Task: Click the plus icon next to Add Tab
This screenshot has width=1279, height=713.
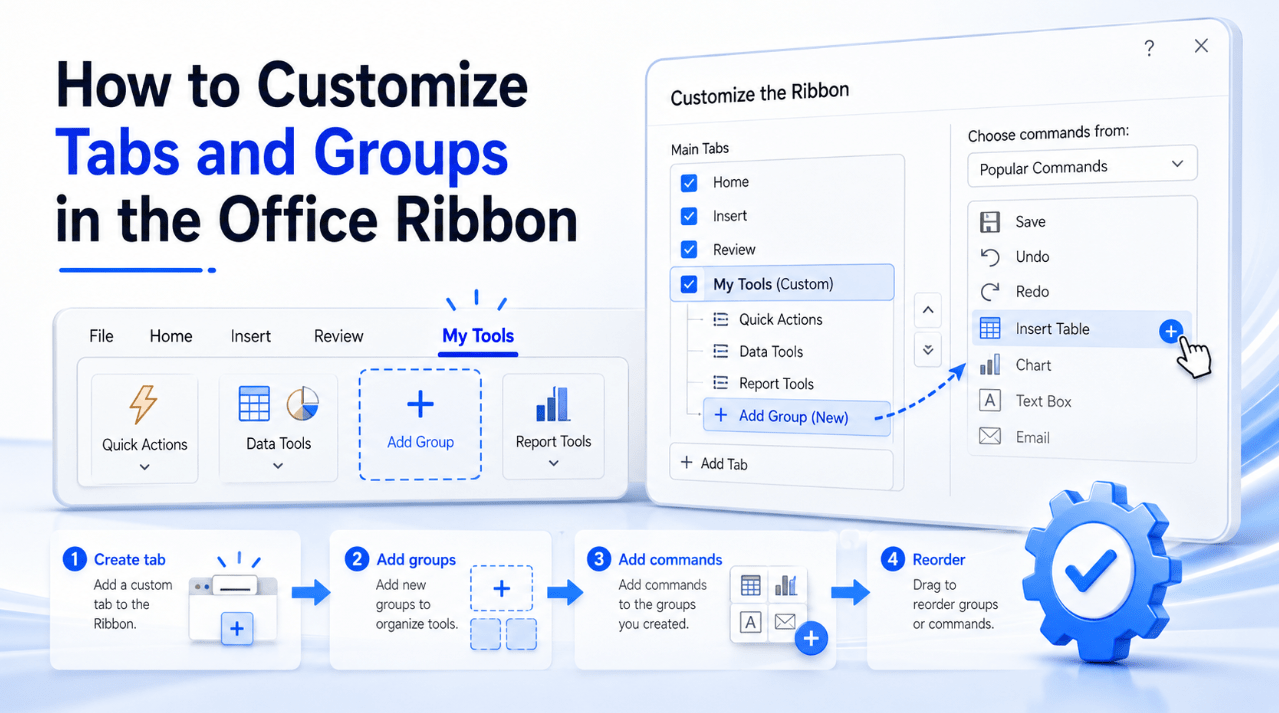Action: coord(686,463)
